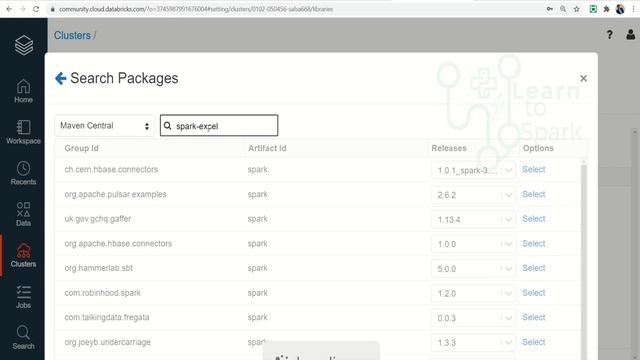Open the user account icon
The width and height of the screenshot is (640, 360).
(x=631, y=35)
